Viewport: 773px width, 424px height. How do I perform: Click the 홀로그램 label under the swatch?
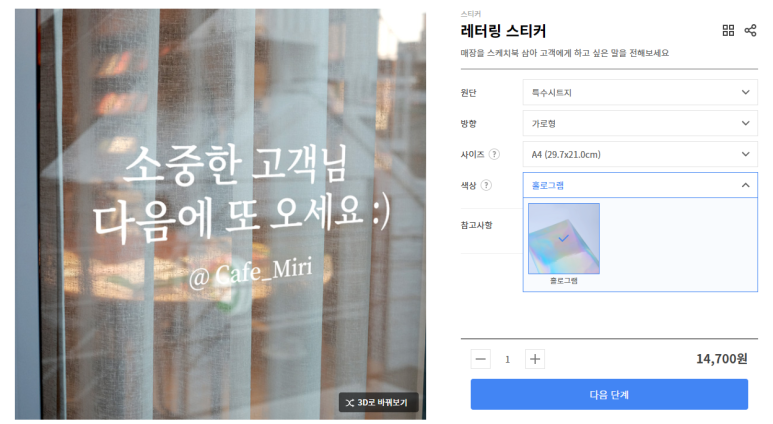pos(564,281)
